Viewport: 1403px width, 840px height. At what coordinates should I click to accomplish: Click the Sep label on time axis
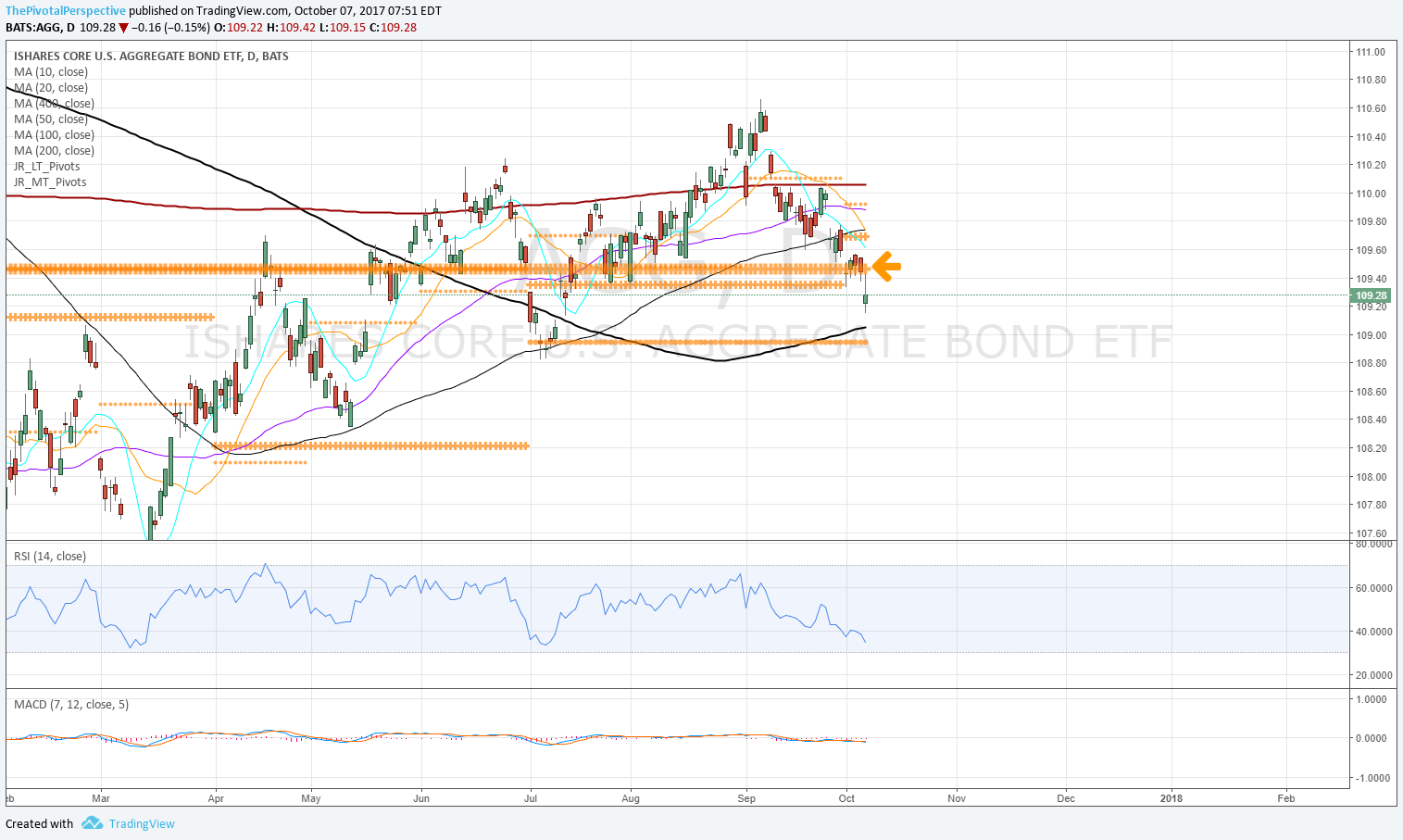[746, 797]
